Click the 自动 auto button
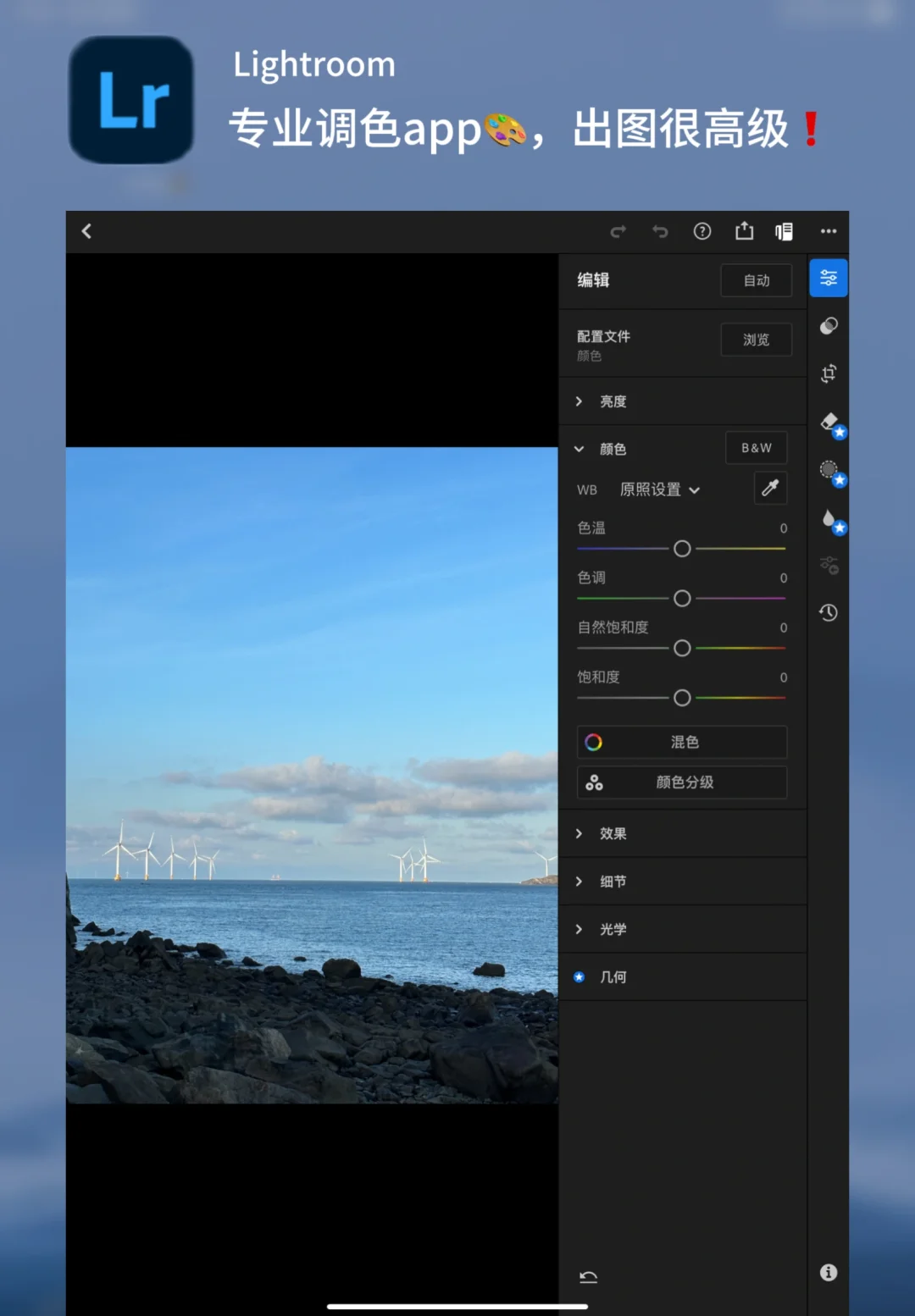Screen dimensions: 915x1316 (757, 280)
